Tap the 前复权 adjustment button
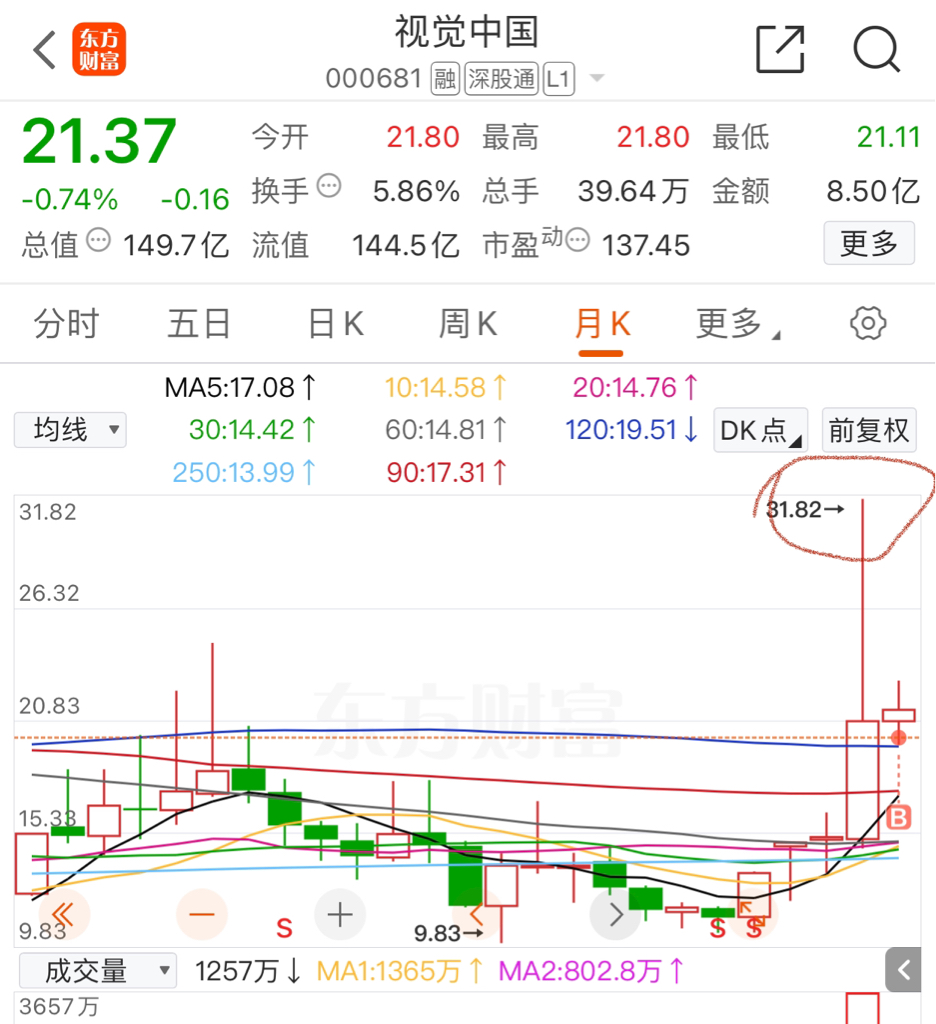 (x=869, y=430)
